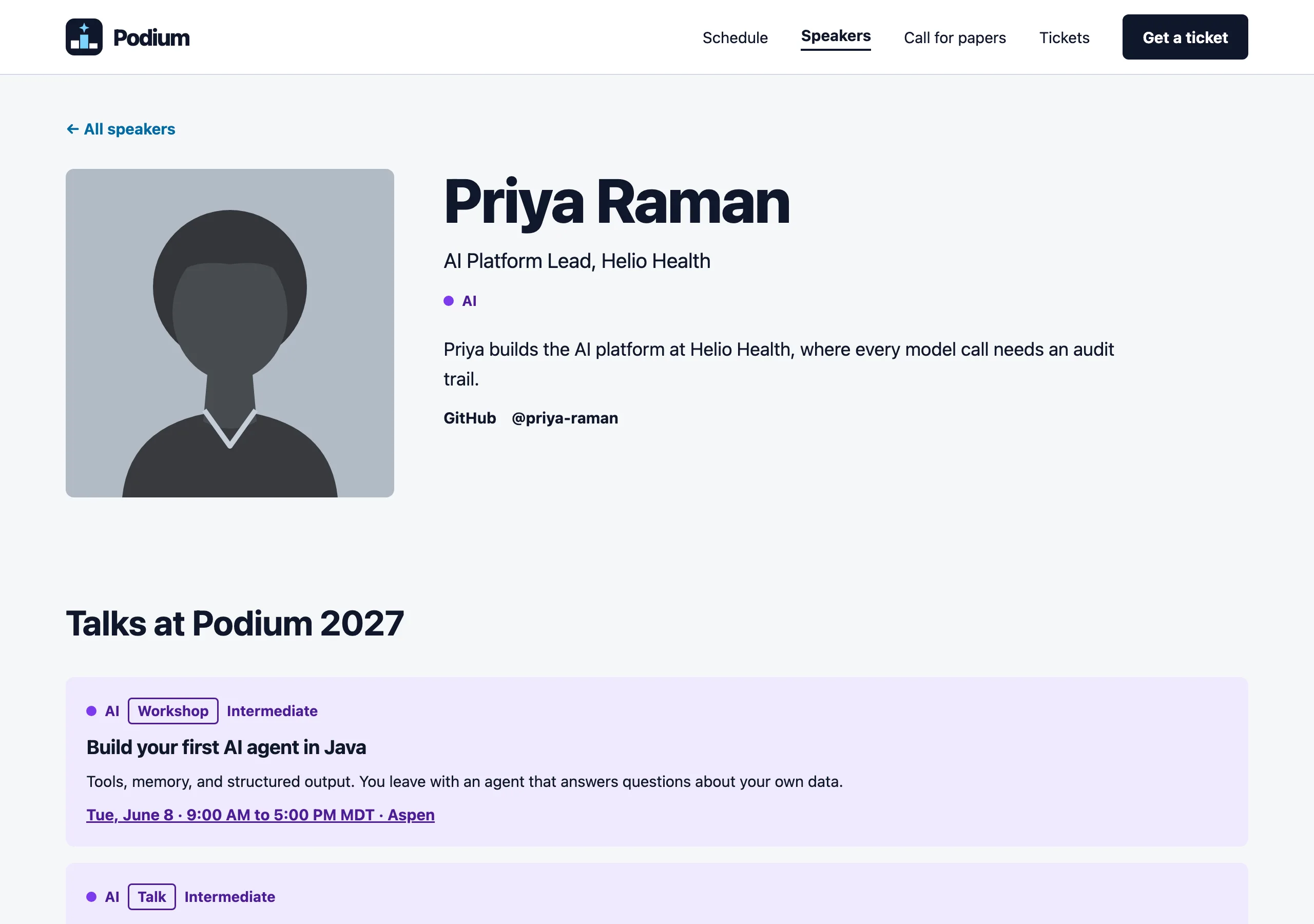
Task: Click the Podium wordmark in header
Action: point(151,38)
